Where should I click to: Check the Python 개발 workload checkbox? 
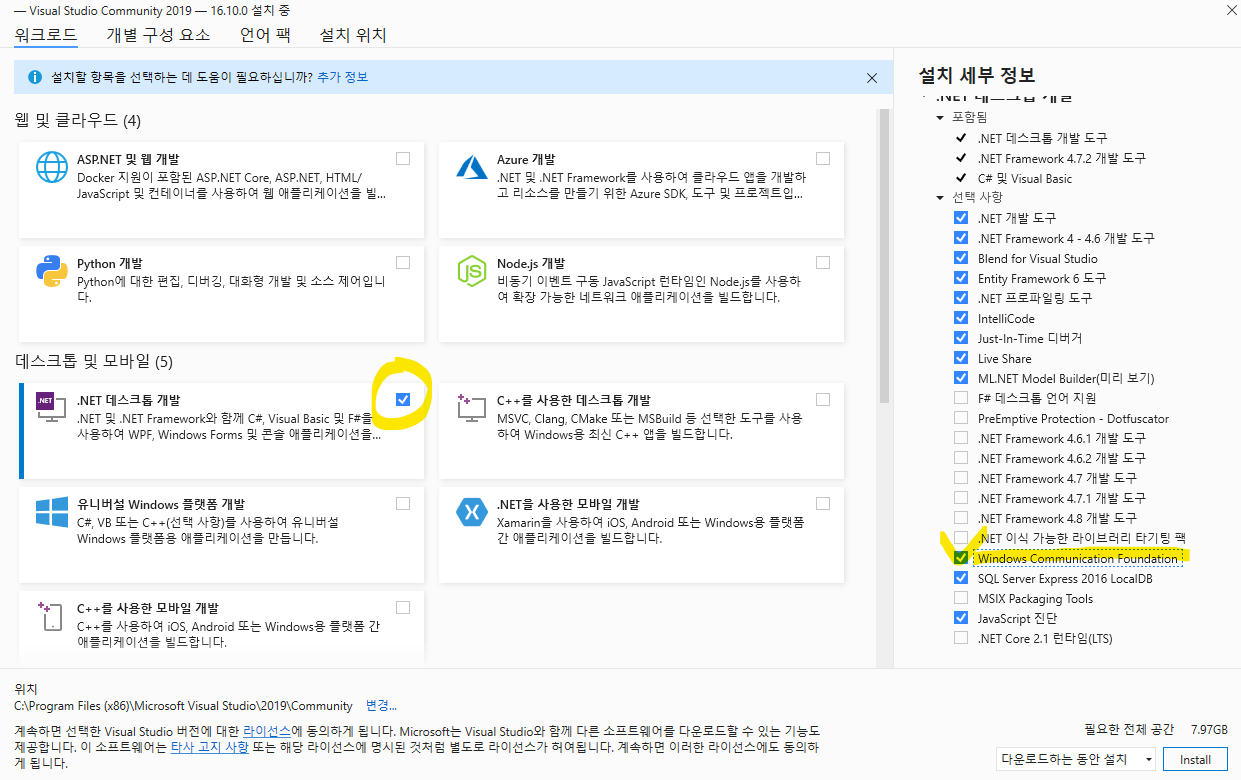[402, 262]
